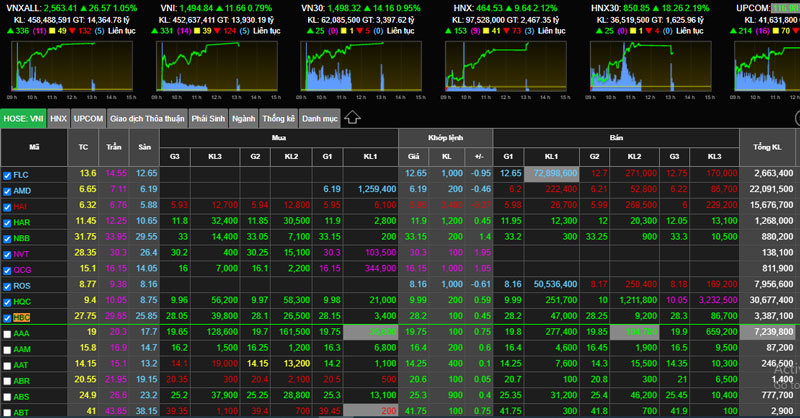Image resolution: width=800 pixels, height=418 pixels.
Task: Open the NVT ticker details
Action: click(22, 253)
